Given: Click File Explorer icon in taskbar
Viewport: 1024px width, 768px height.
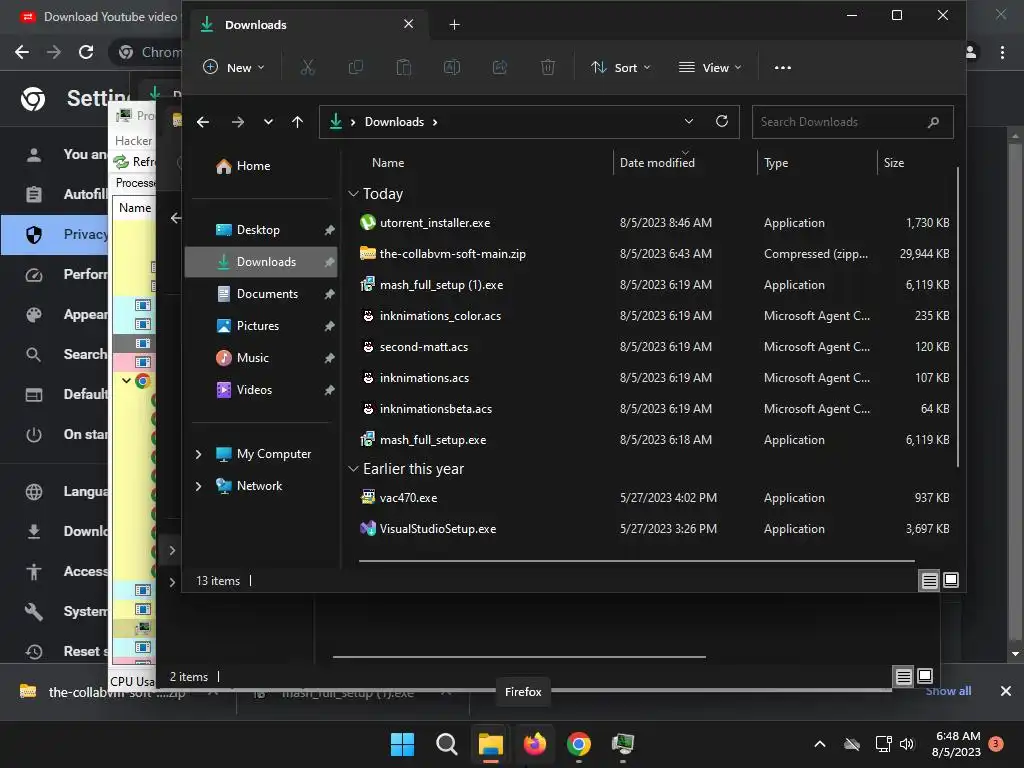Looking at the screenshot, I should coord(490,744).
